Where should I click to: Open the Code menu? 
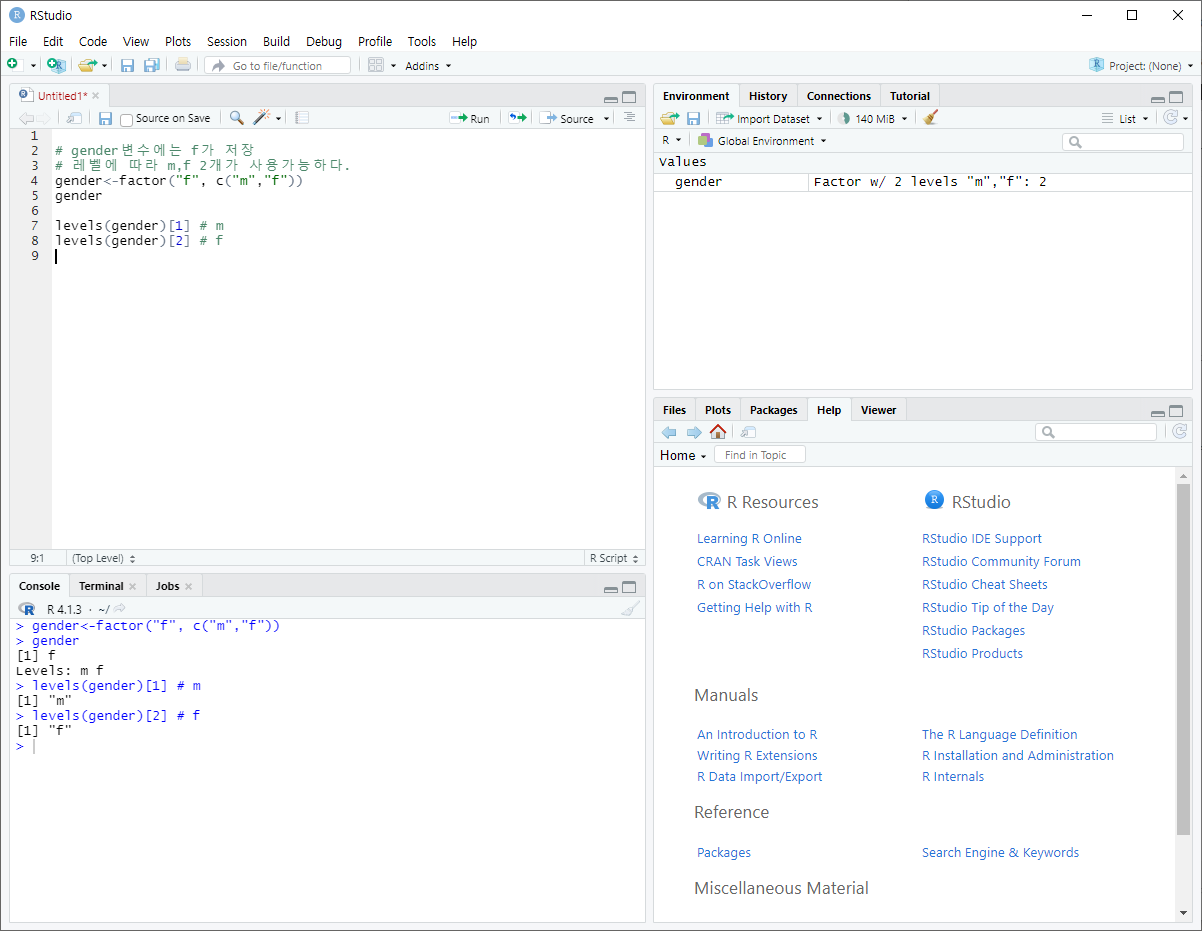[93, 41]
